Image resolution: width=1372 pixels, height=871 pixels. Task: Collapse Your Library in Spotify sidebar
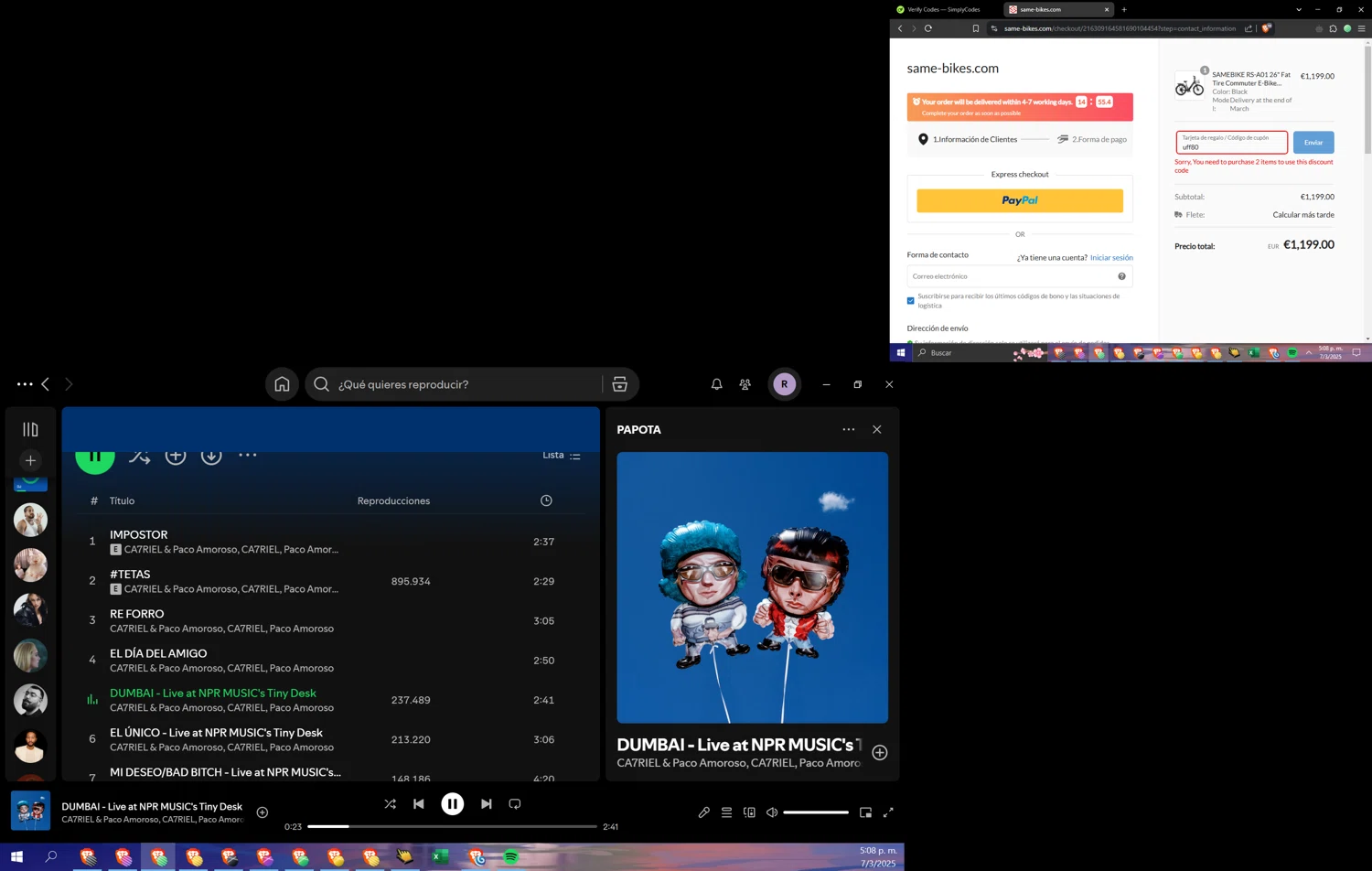point(30,429)
